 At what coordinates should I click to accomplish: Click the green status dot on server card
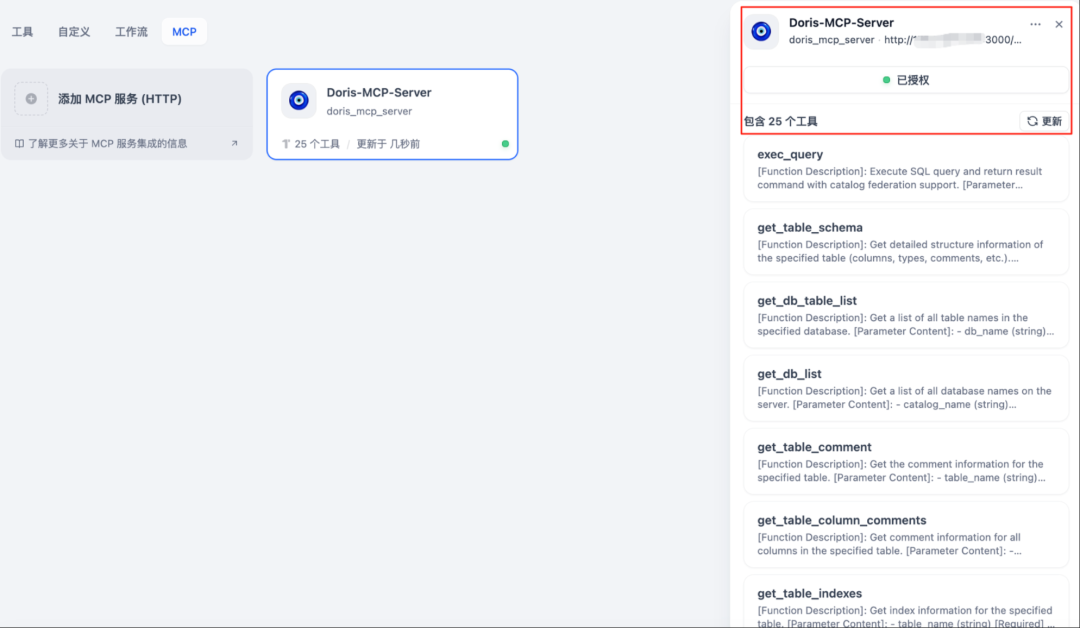505,144
